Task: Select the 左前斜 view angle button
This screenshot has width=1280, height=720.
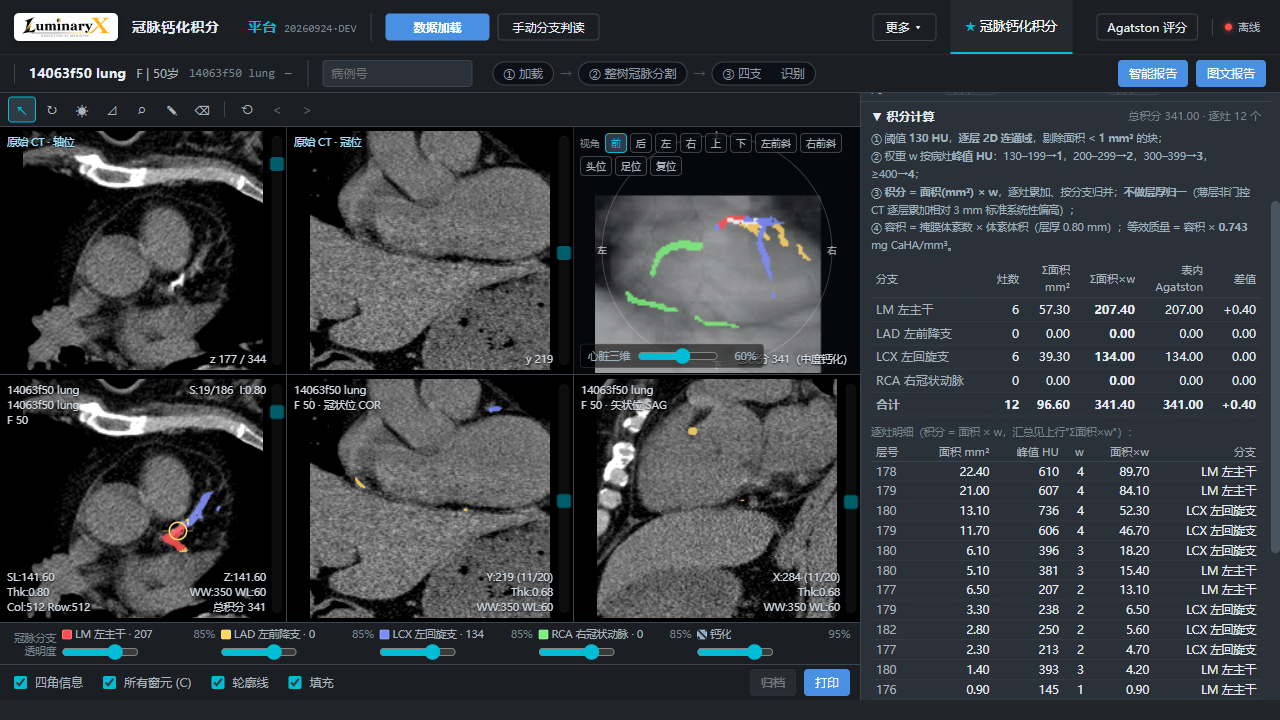Action: [776, 143]
